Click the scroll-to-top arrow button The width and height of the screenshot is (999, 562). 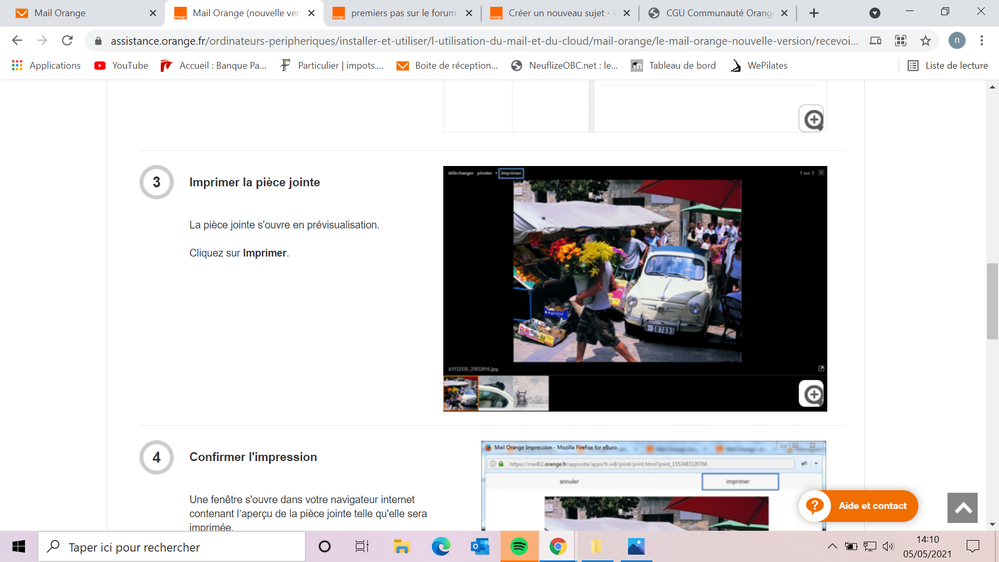click(x=962, y=507)
